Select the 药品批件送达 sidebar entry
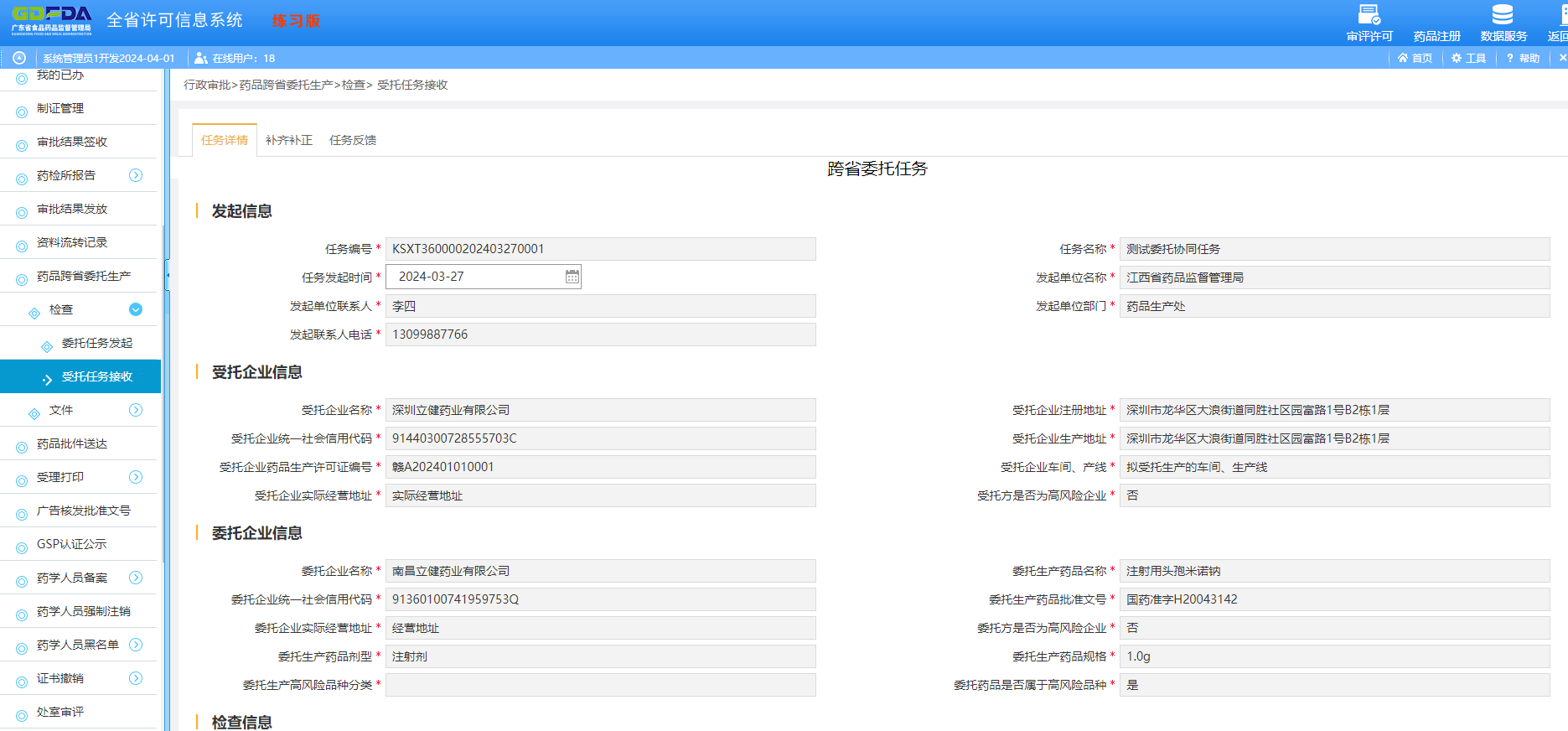 tap(72, 443)
